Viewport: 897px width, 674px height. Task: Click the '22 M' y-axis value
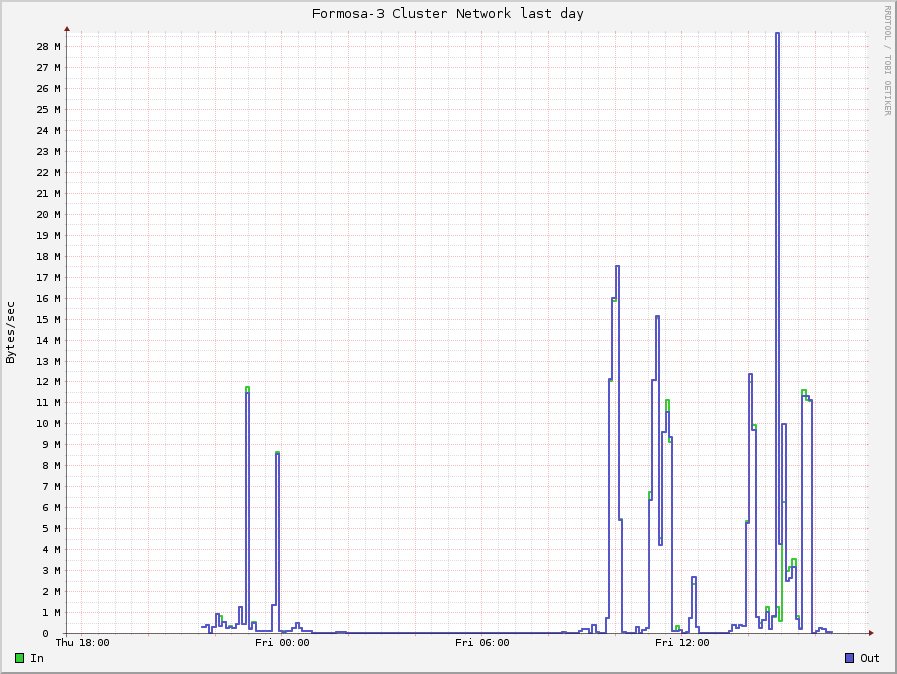click(x=48, y=172)
